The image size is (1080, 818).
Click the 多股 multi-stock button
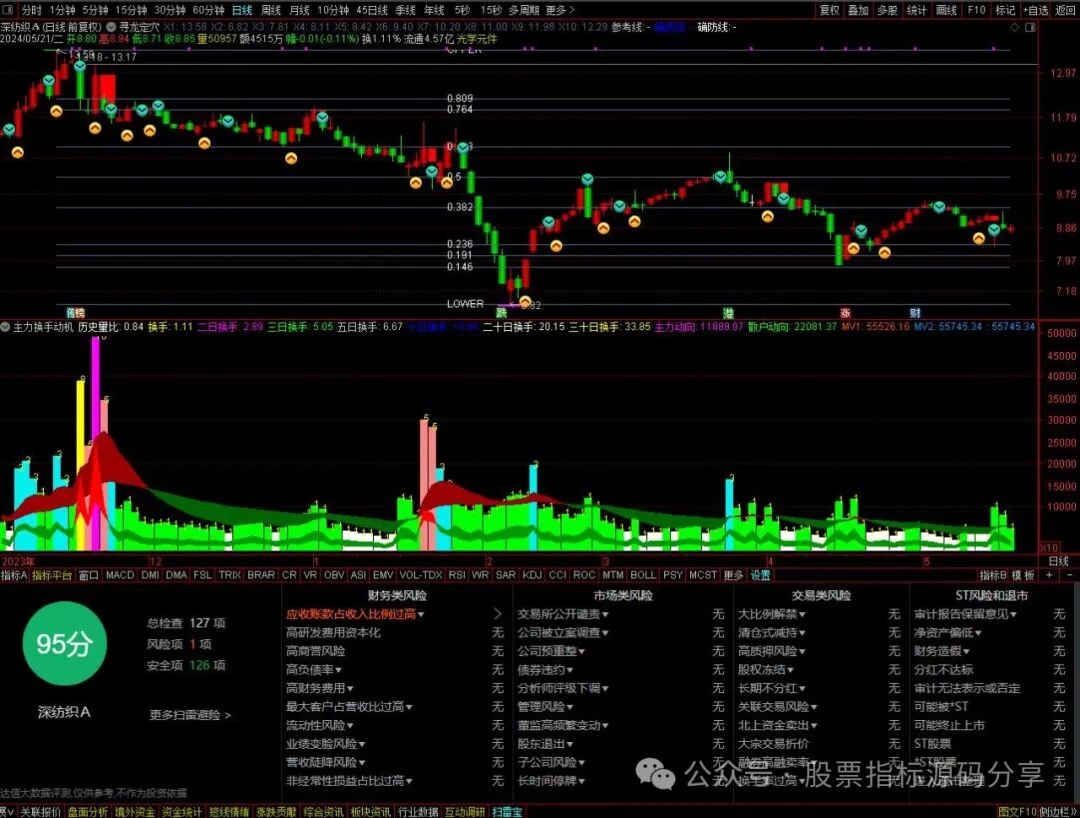click(x=887, y=10)
